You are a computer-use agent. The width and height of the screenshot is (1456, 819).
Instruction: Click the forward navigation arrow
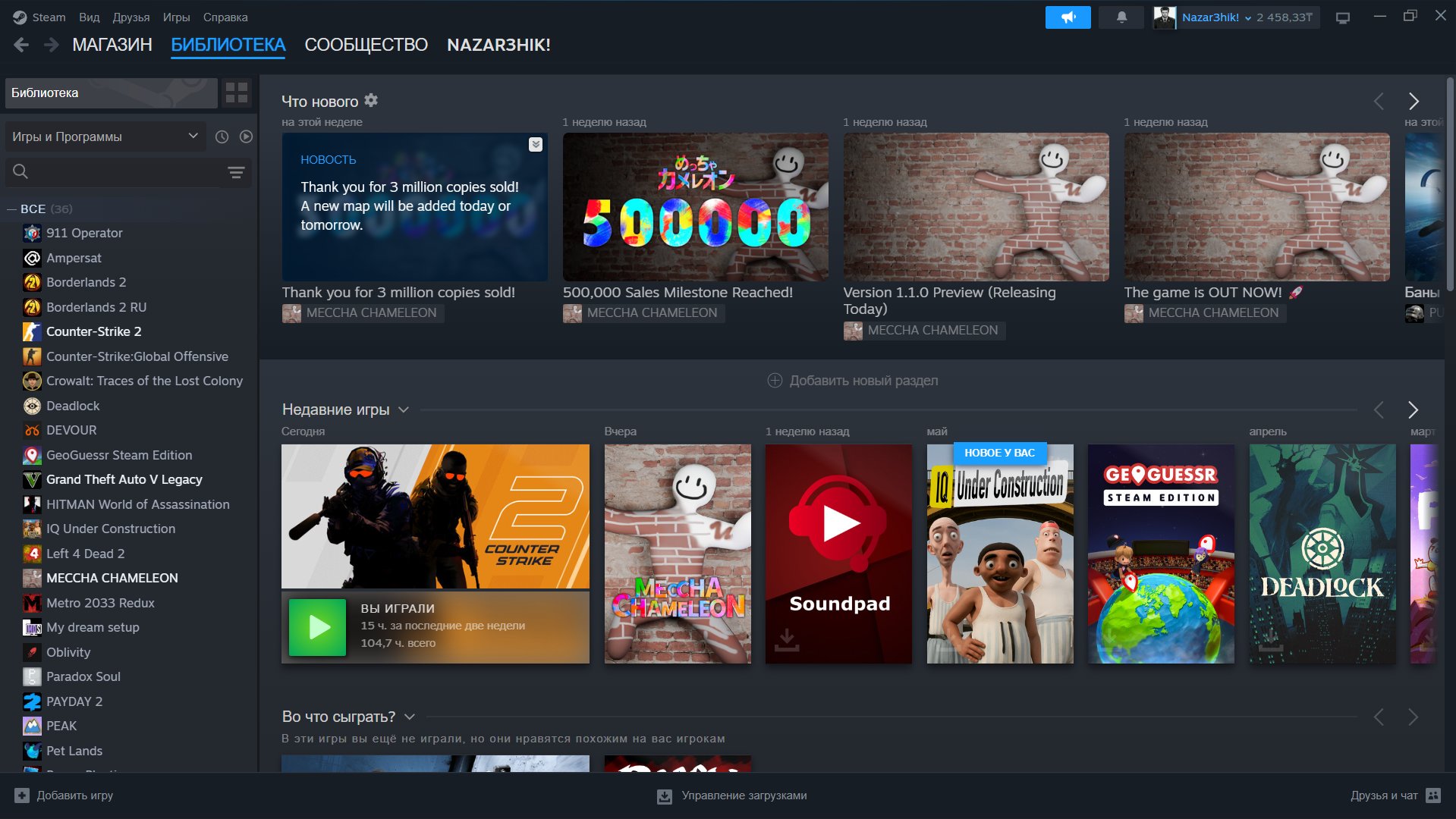click(x=51, y=45)
